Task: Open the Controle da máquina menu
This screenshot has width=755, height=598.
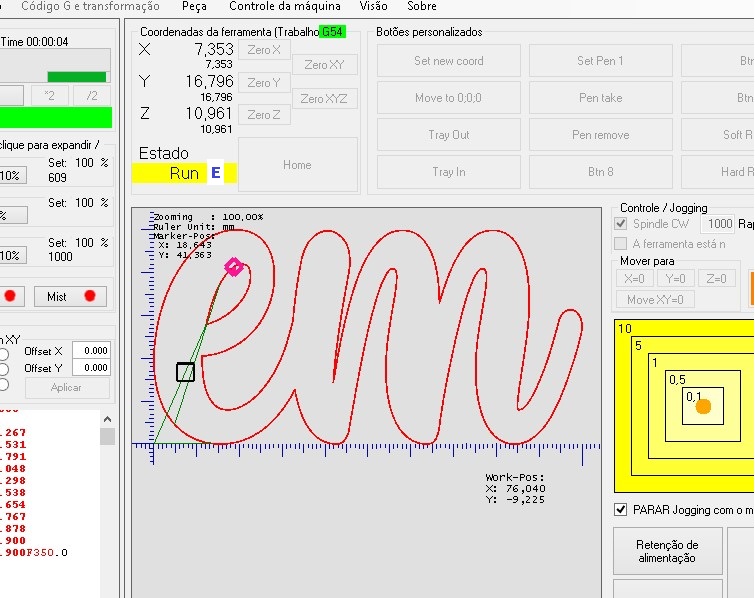Action: click(285, 6)
